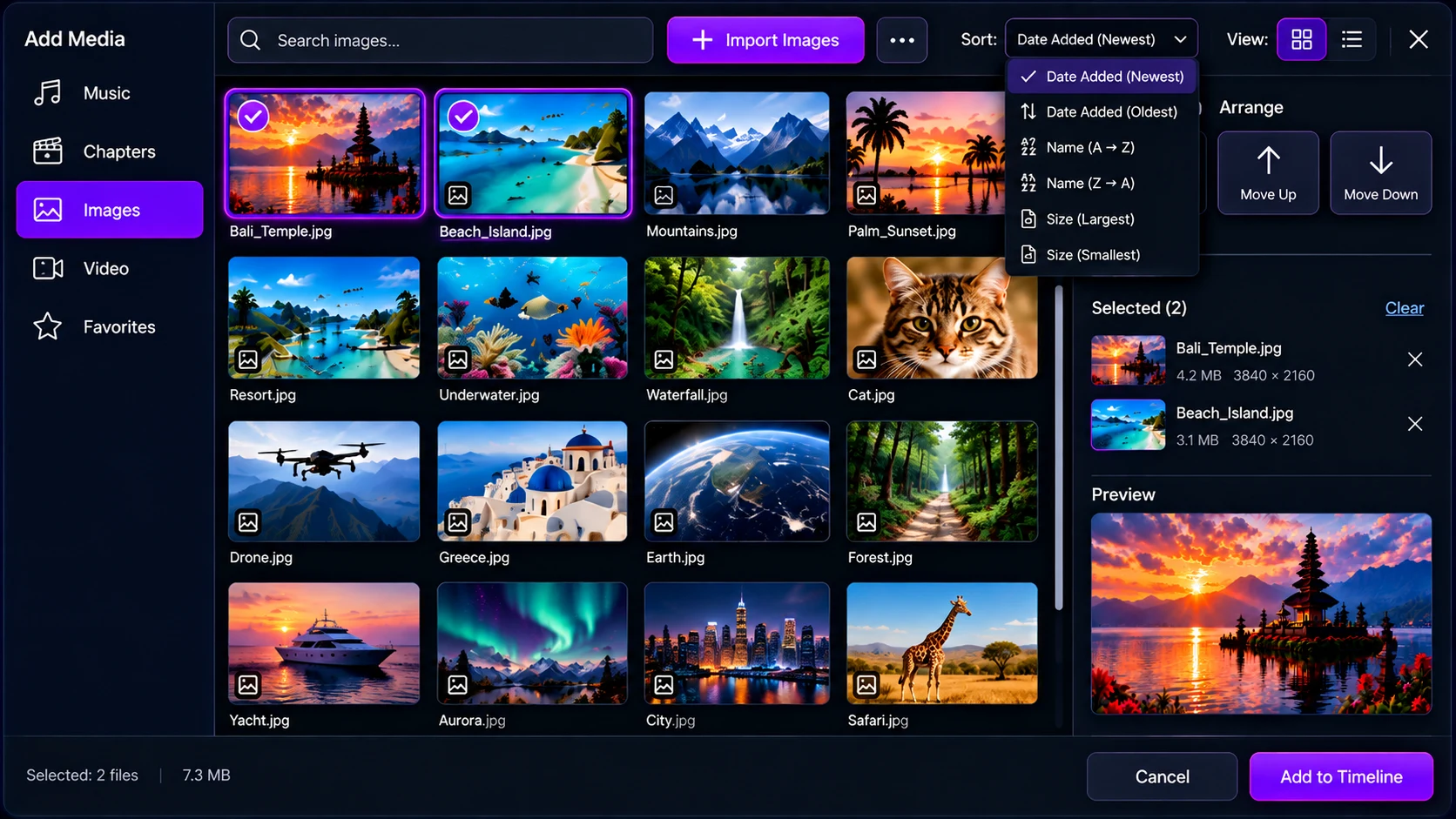This screenshot has height=819, width=1456.
Task: Select the Aurora.jpg thumbnail
Action: click(532, 643)
